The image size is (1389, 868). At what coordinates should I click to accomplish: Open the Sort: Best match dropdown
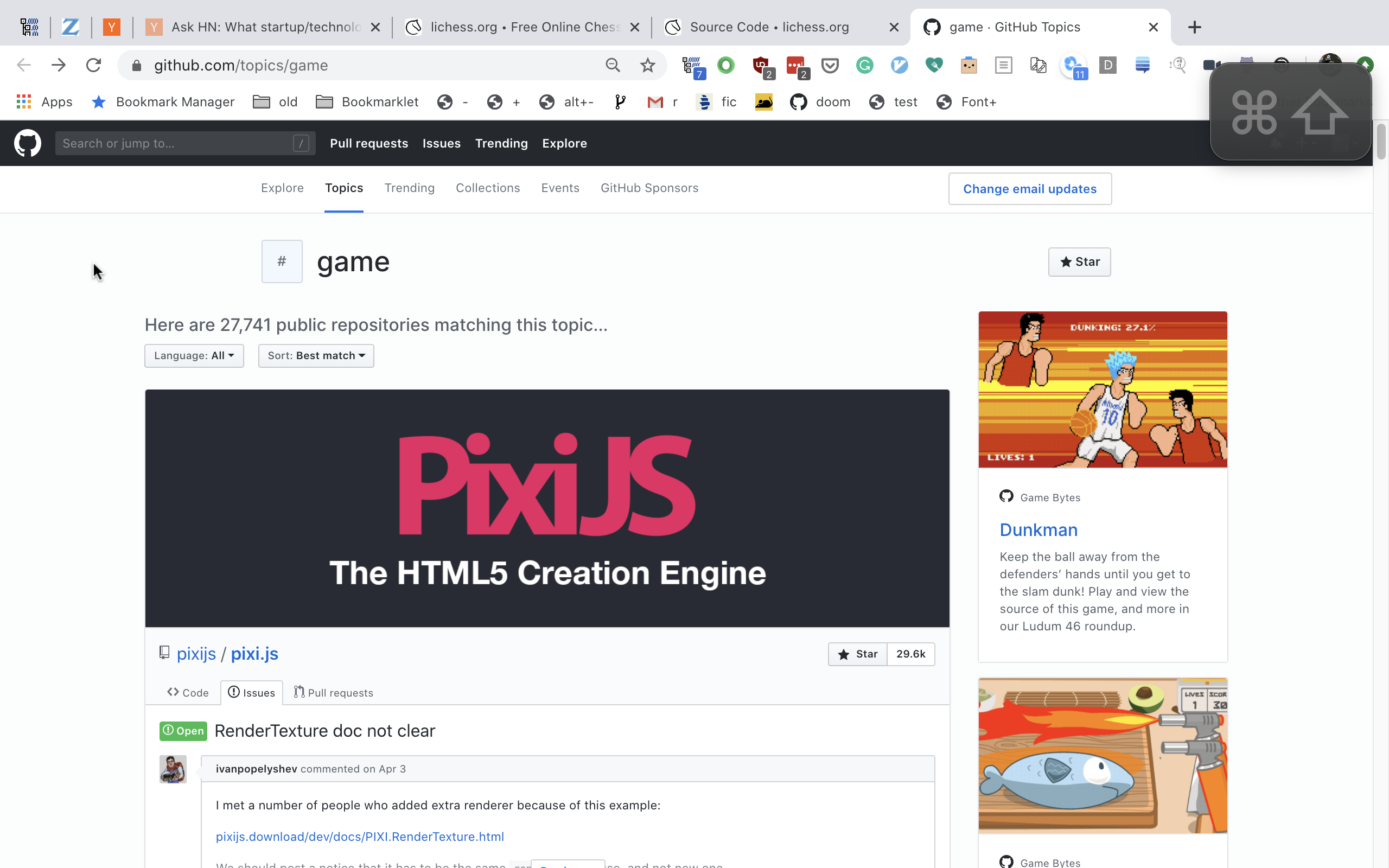pyautogui.click(x=316, y=356)
